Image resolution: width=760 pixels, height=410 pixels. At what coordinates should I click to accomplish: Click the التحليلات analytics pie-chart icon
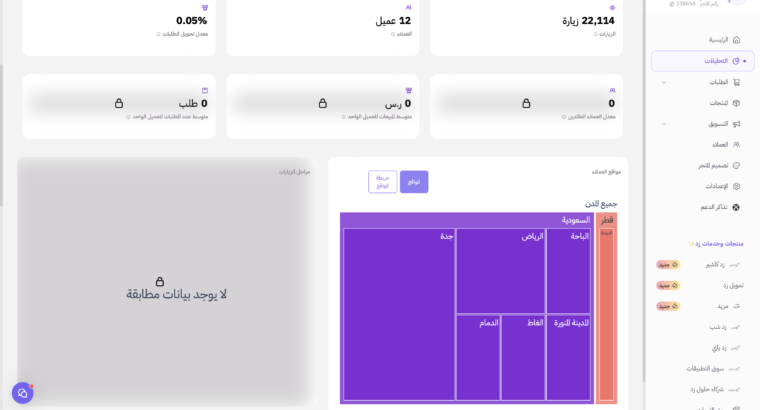pos(736,61)
